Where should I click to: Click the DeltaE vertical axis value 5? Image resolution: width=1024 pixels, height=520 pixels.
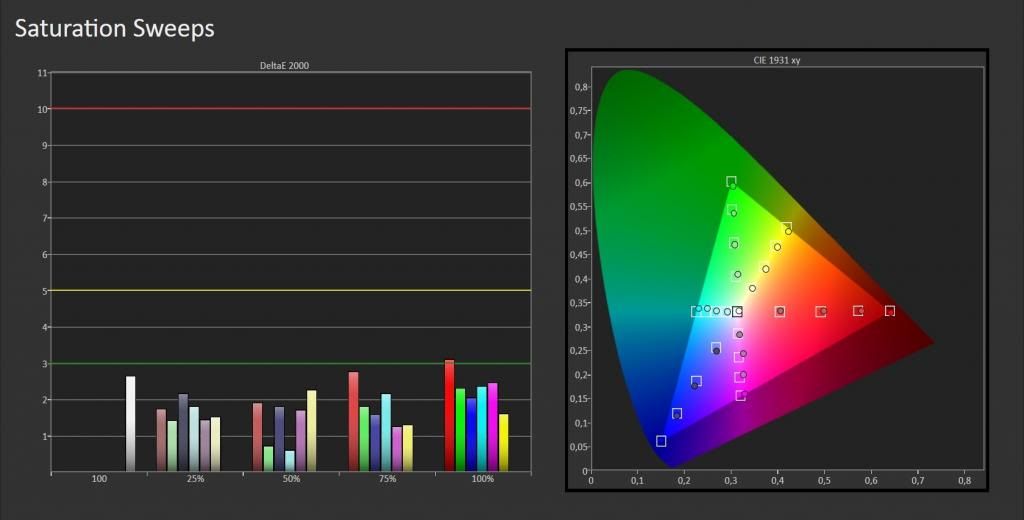44,291
